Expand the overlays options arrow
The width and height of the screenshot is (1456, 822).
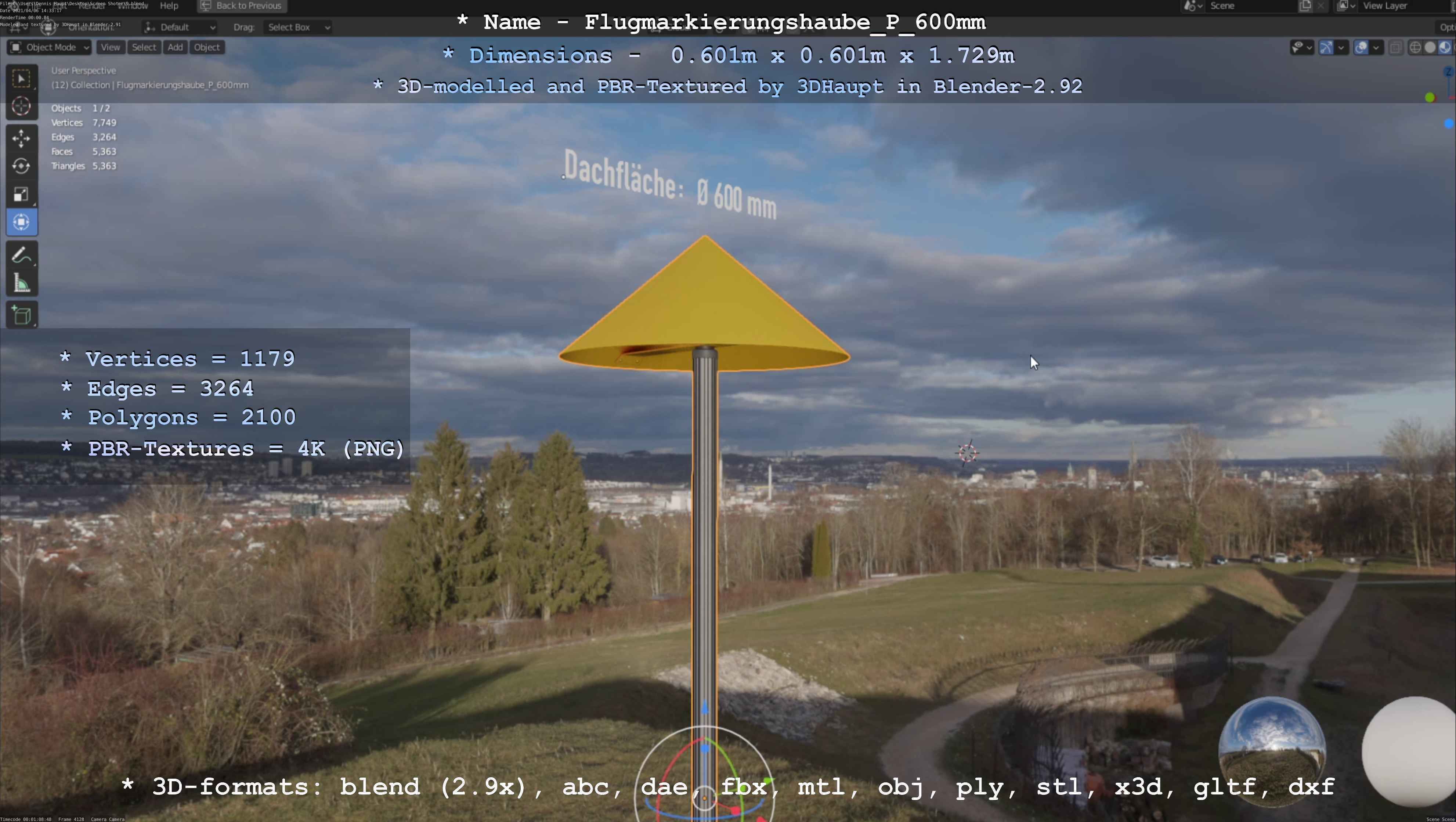coord(1376,47)
